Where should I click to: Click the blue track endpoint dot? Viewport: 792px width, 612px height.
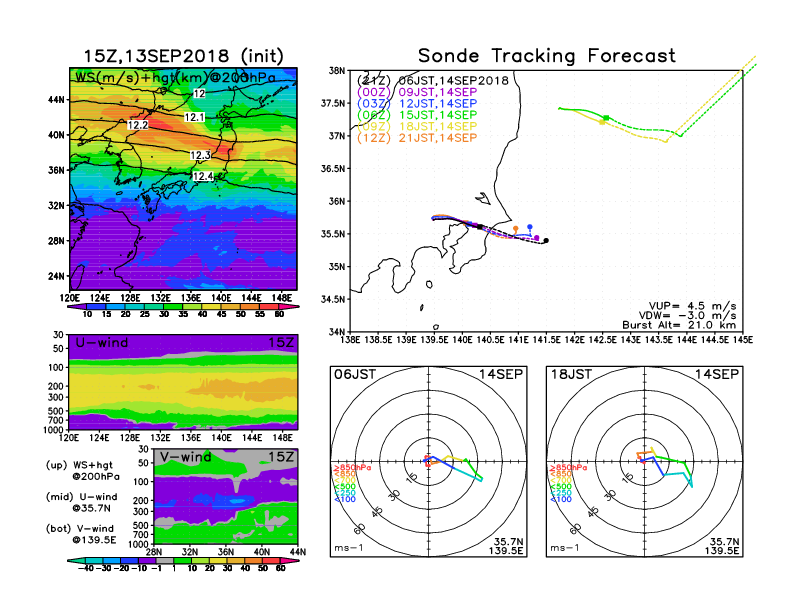tap(530, 227)
